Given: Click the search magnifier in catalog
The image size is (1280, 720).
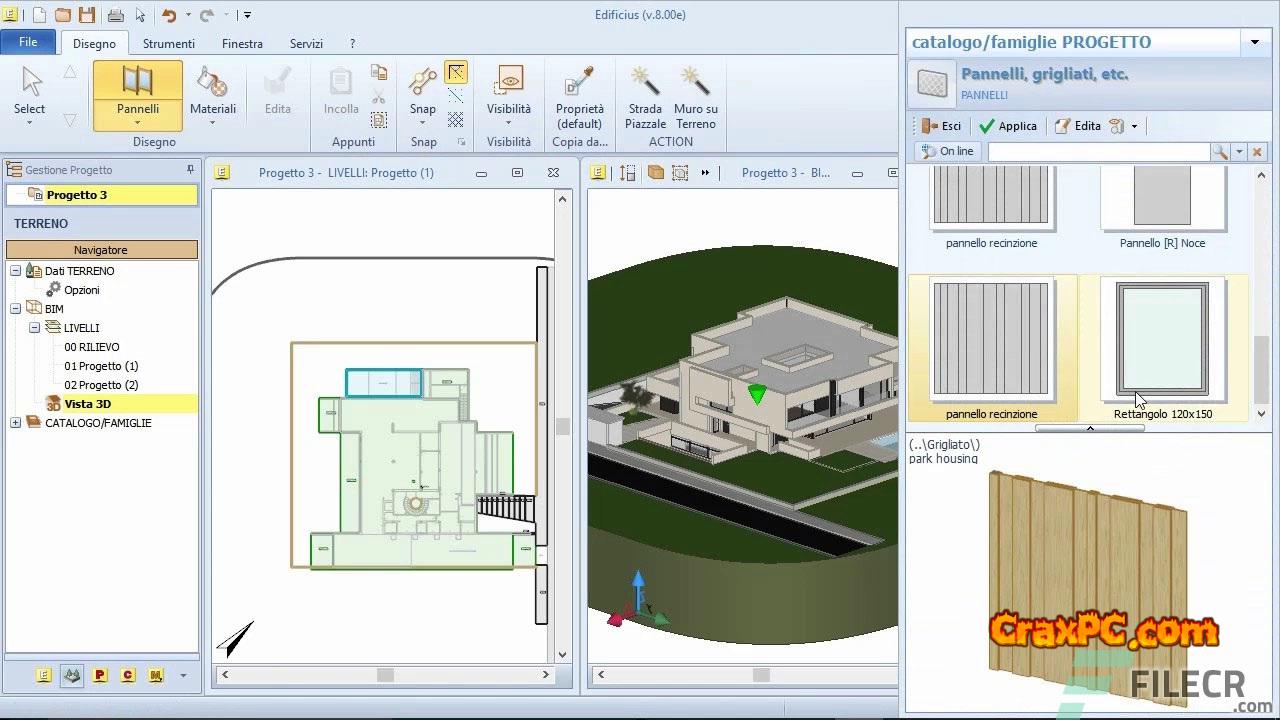Looking at the screenshot, I should (x=1219, y=152).
